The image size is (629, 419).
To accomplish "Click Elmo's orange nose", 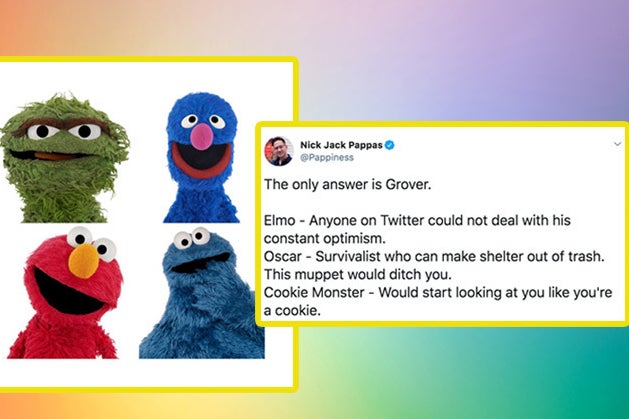I will [x=83, y=261].
